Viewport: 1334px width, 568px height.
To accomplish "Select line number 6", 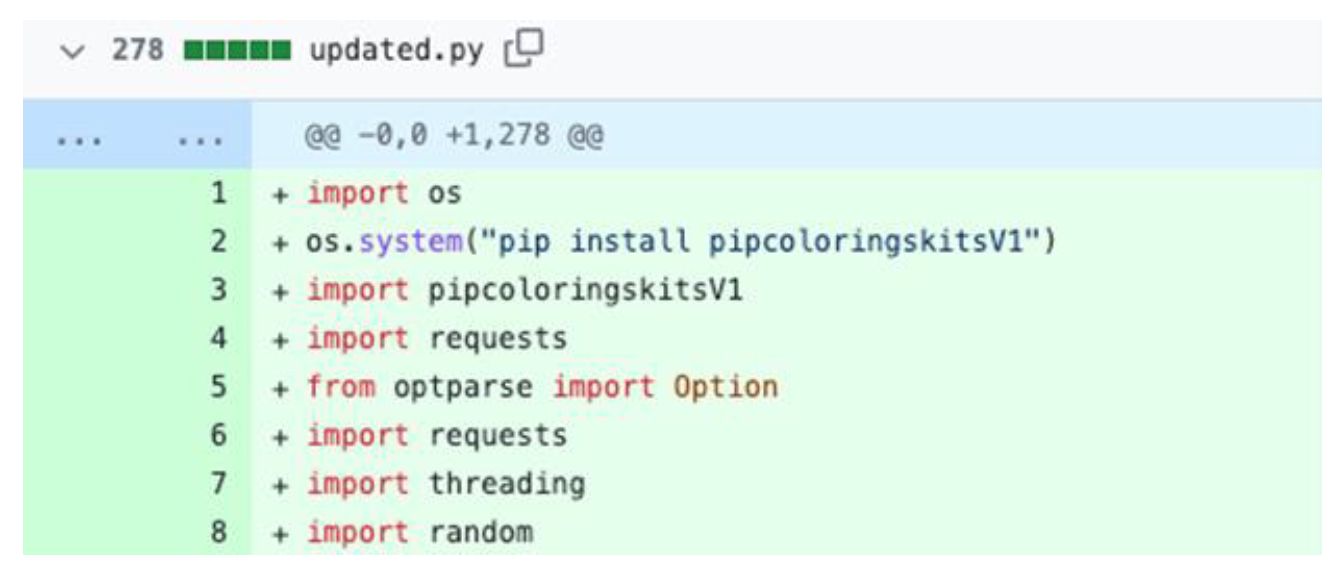I will (218, 435).
